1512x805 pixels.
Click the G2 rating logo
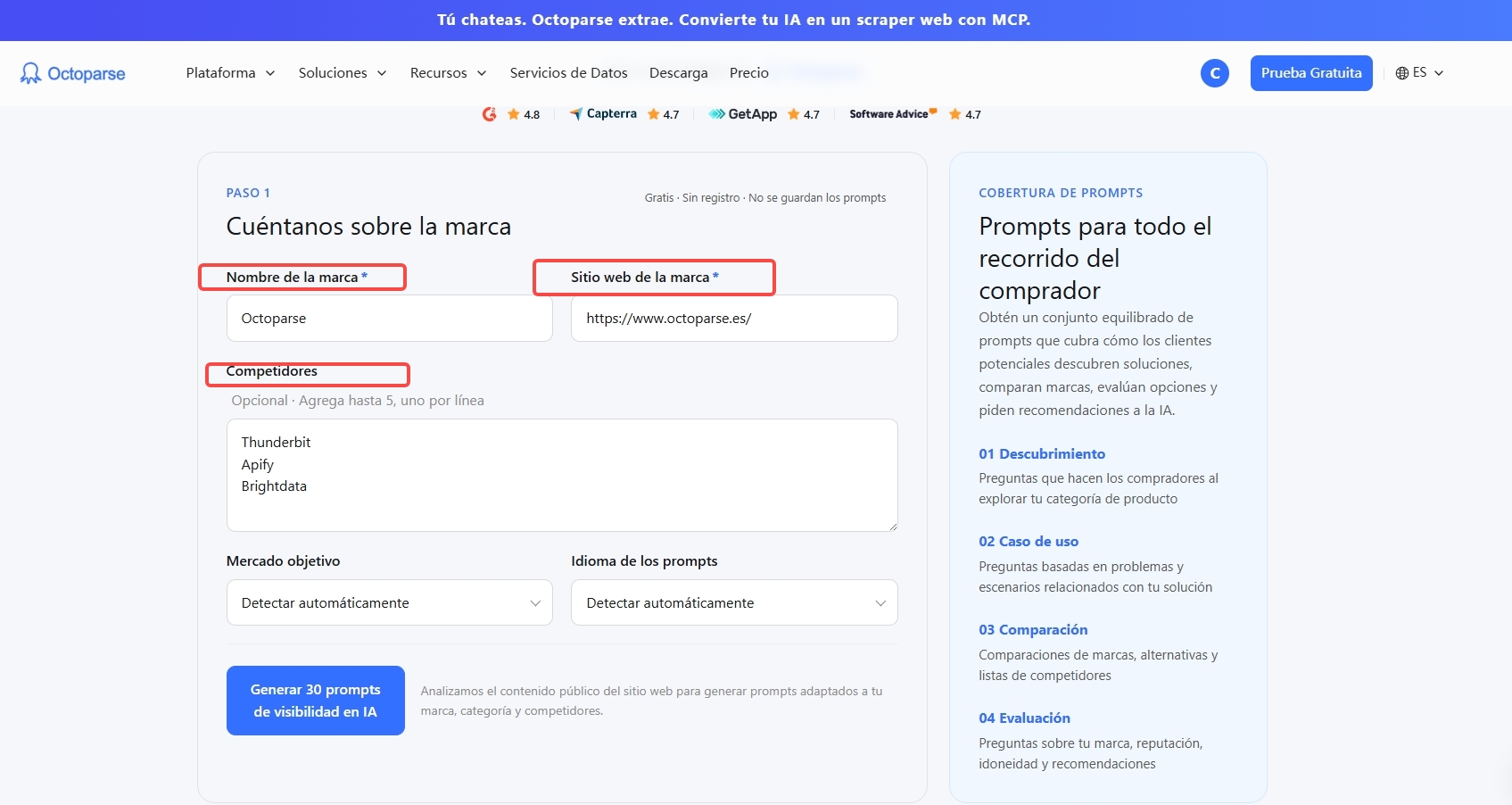coord(489,114)
